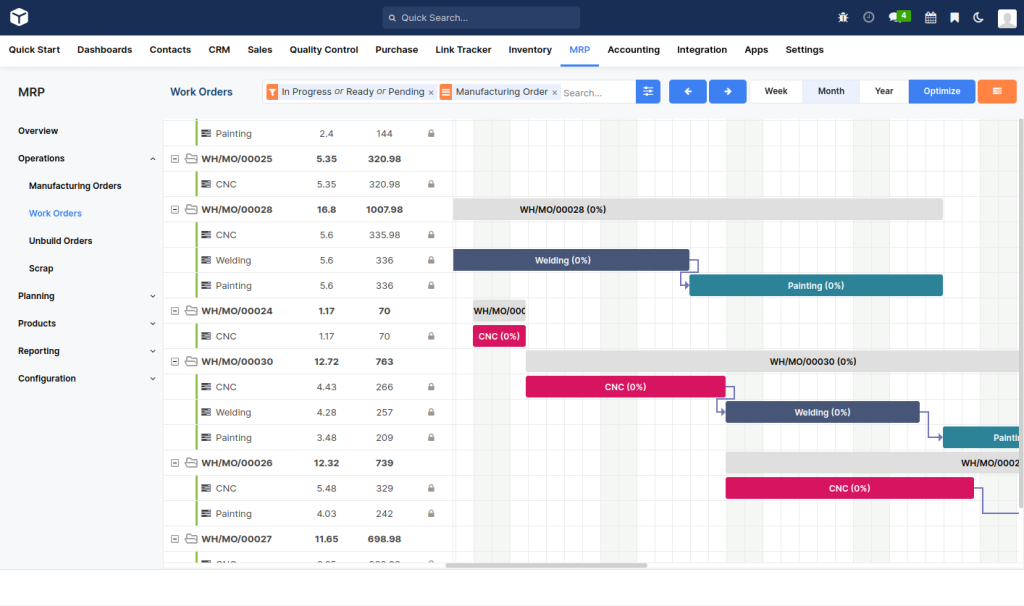Remove the In Progress or Ready filter
Image resolution: width=1024 pixels, height=606 pixels.
click(x=431, y=93)
